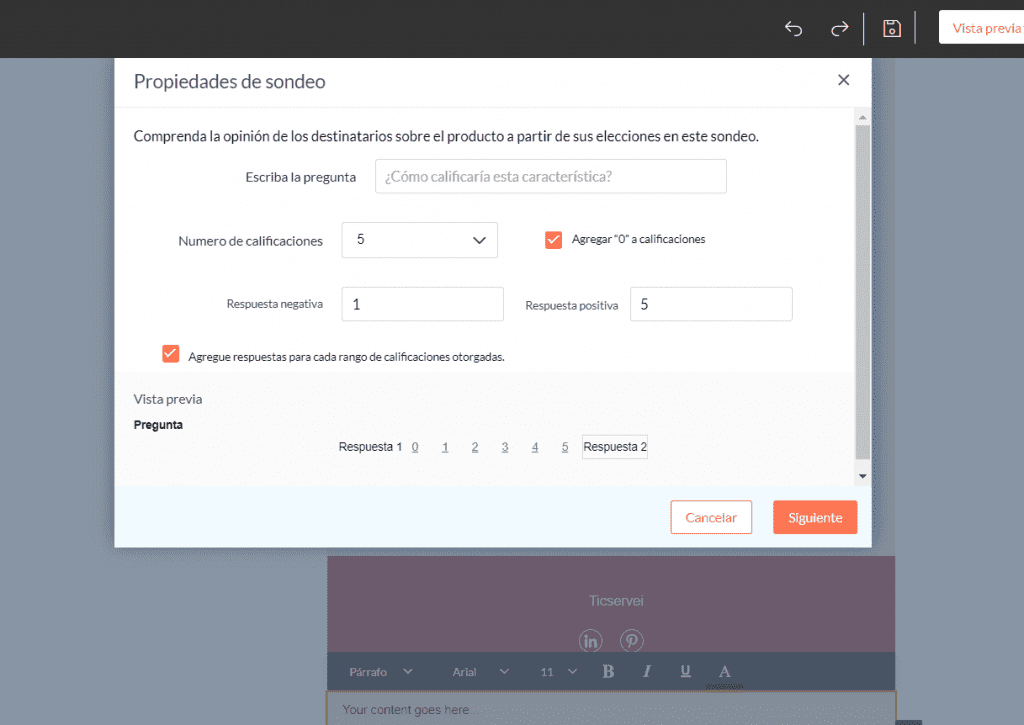This screenshot has width=1024, height=725.
Task: Disable Agregue respuestas para cada rango
Action: tap(170, 353)
